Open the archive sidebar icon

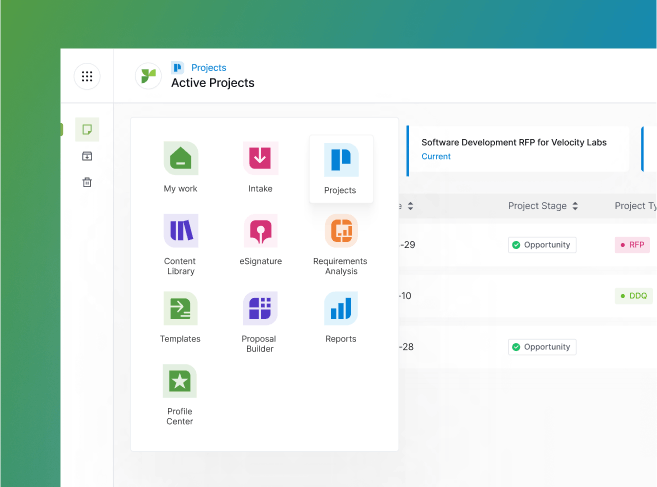(x=87, y=156)
